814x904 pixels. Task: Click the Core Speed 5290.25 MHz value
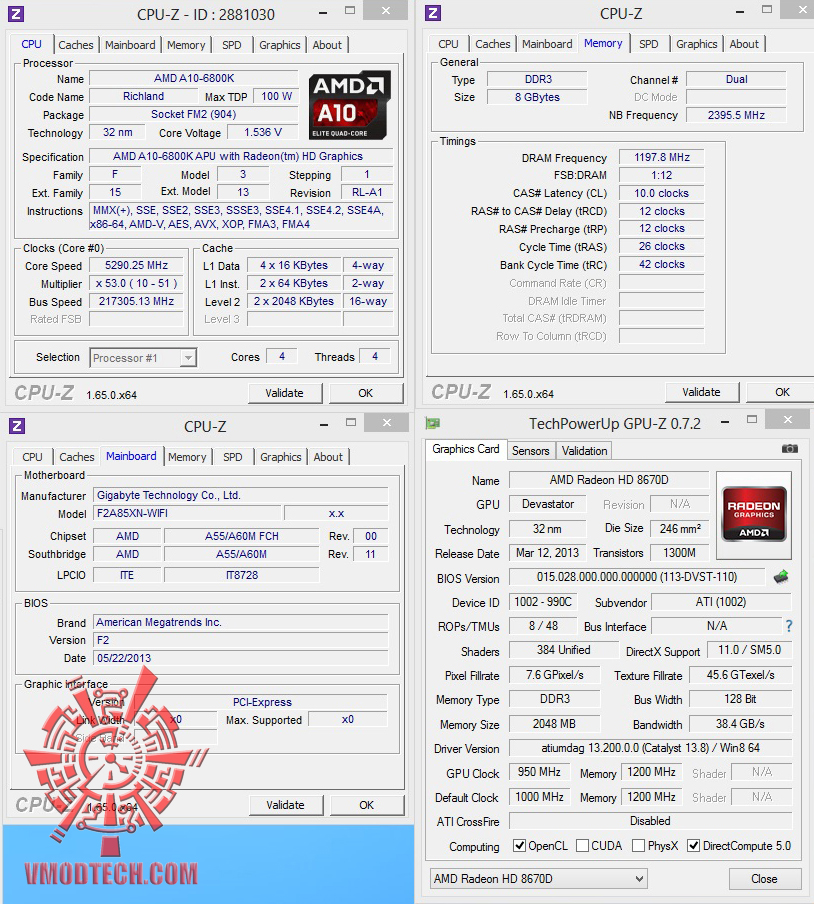(x=136, y=265)
